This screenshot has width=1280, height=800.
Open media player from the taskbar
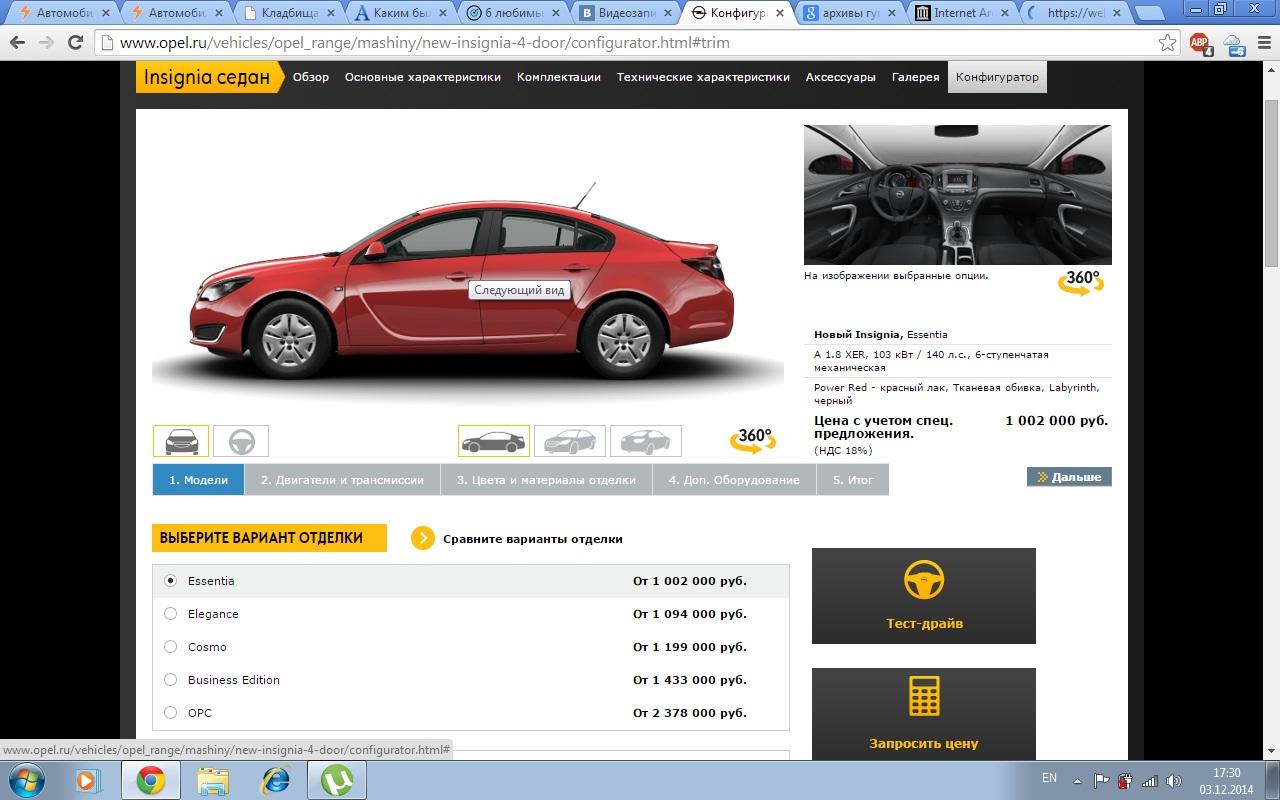(87, 780)
